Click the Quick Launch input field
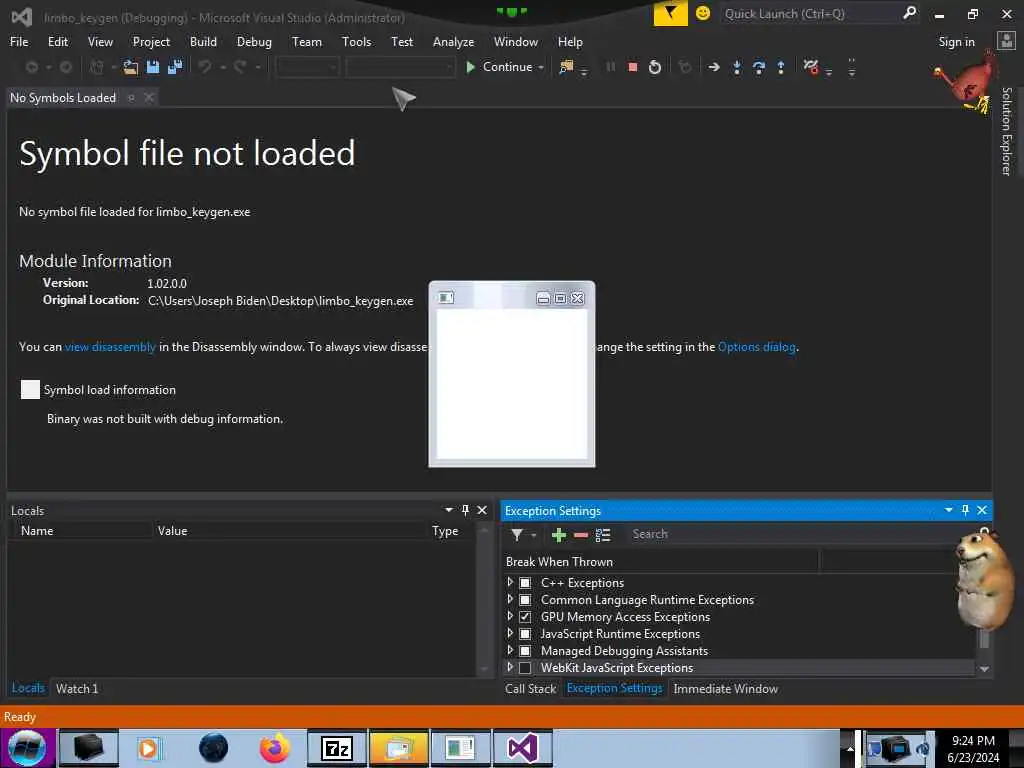Screen dimensions: 1024x768 point(810,13)
